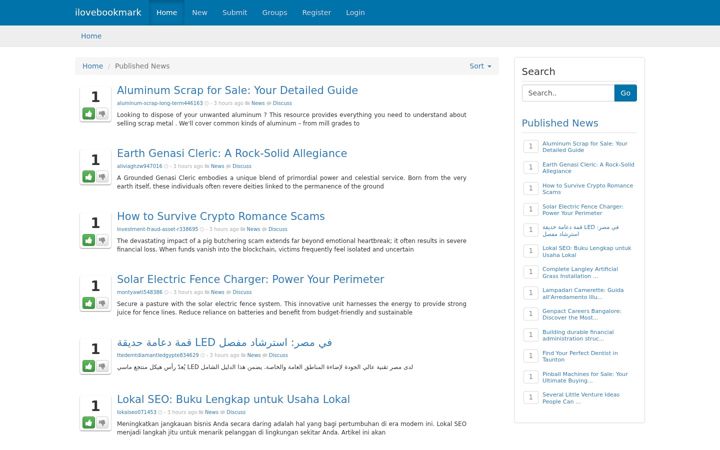Image resolution: width=720 pixels, height=450 pixels.
Task: Click sidebar vote count beside Genpact Careers
Action: (x=531, y=314)
